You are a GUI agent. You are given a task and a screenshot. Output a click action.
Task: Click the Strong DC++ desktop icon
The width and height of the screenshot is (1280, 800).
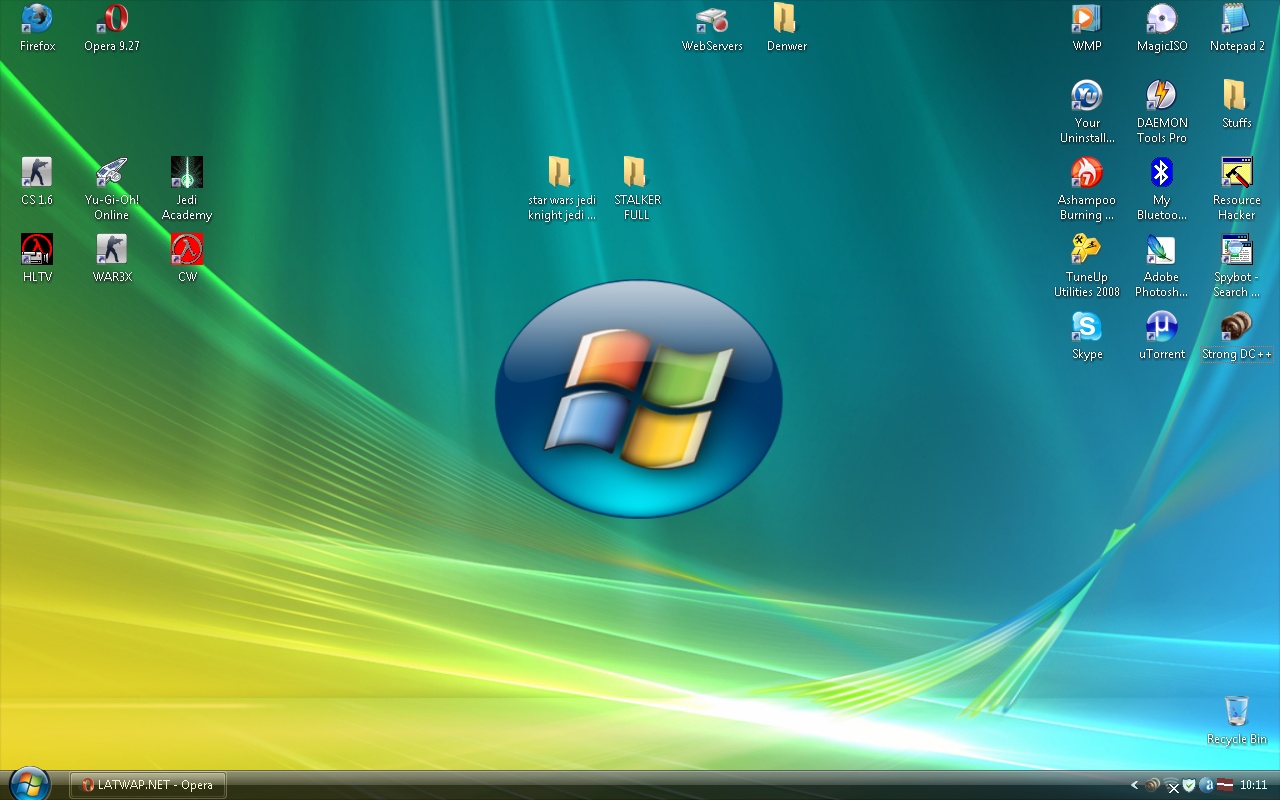click(x=1237, y=335)
